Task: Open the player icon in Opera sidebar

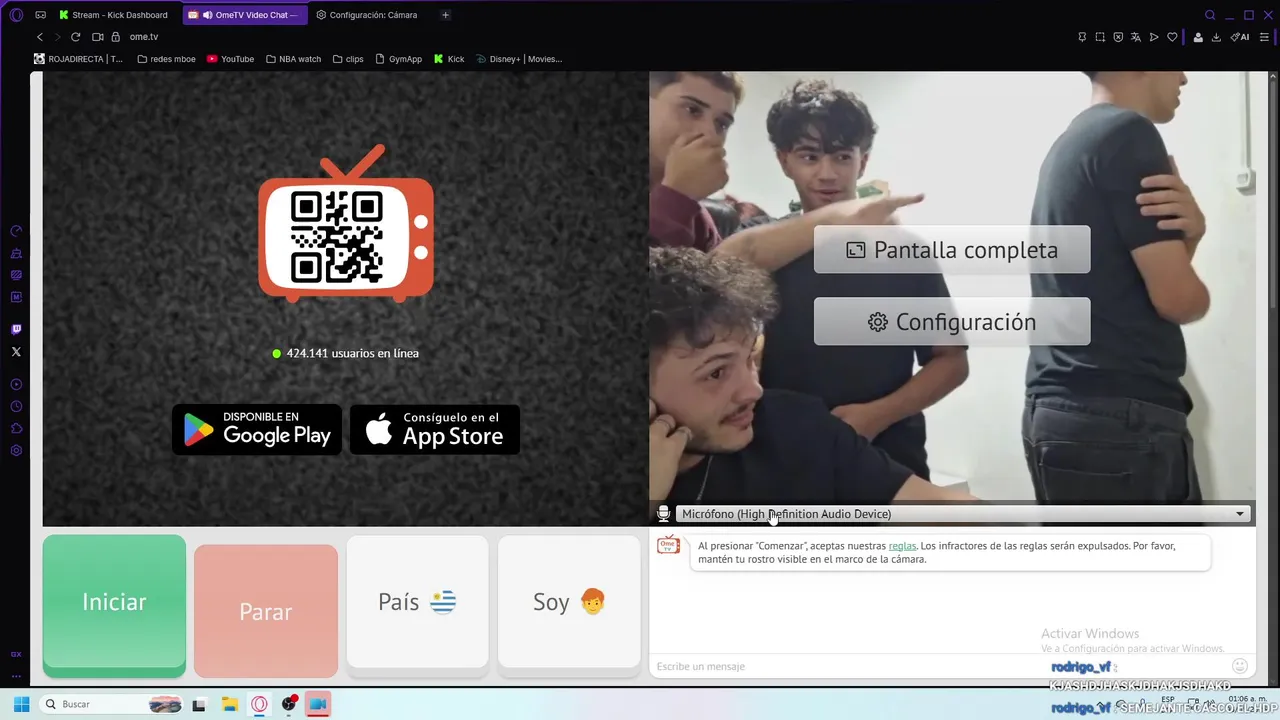Action: pos(16,384)
